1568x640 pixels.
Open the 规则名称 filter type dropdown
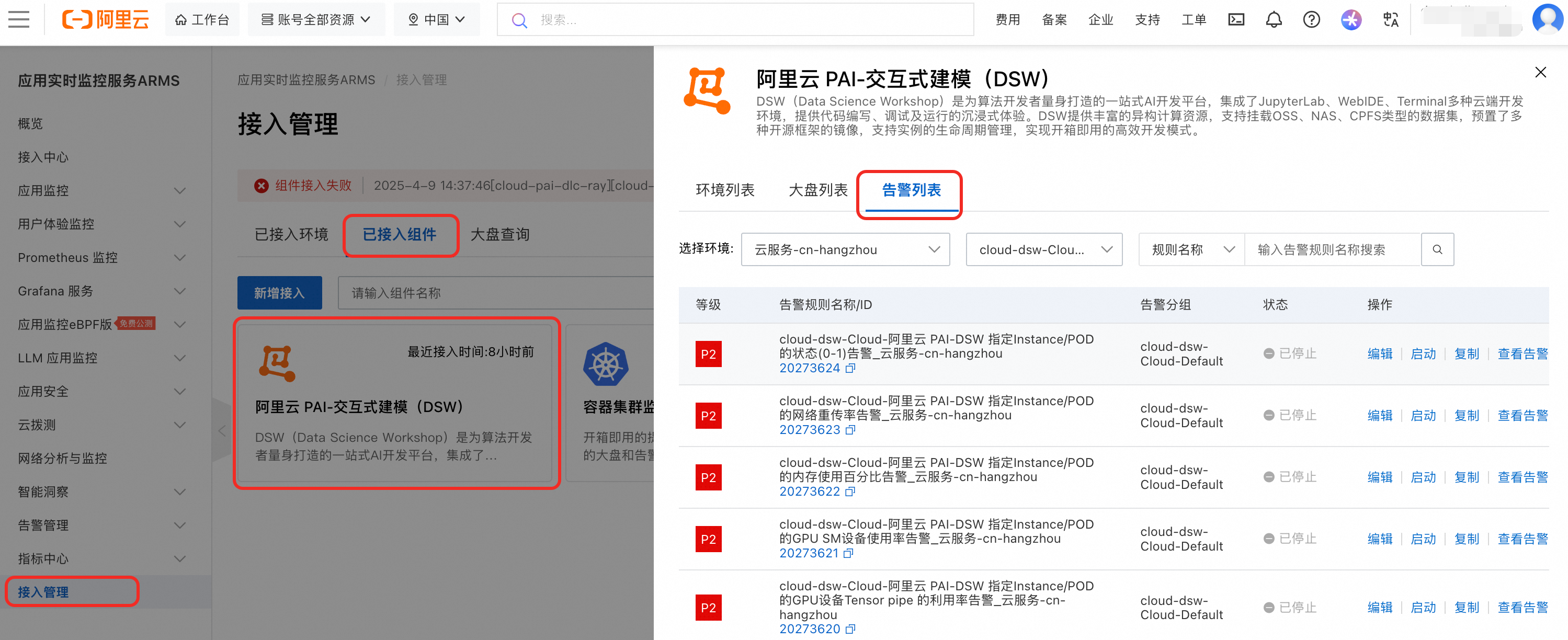(1191, 249)
